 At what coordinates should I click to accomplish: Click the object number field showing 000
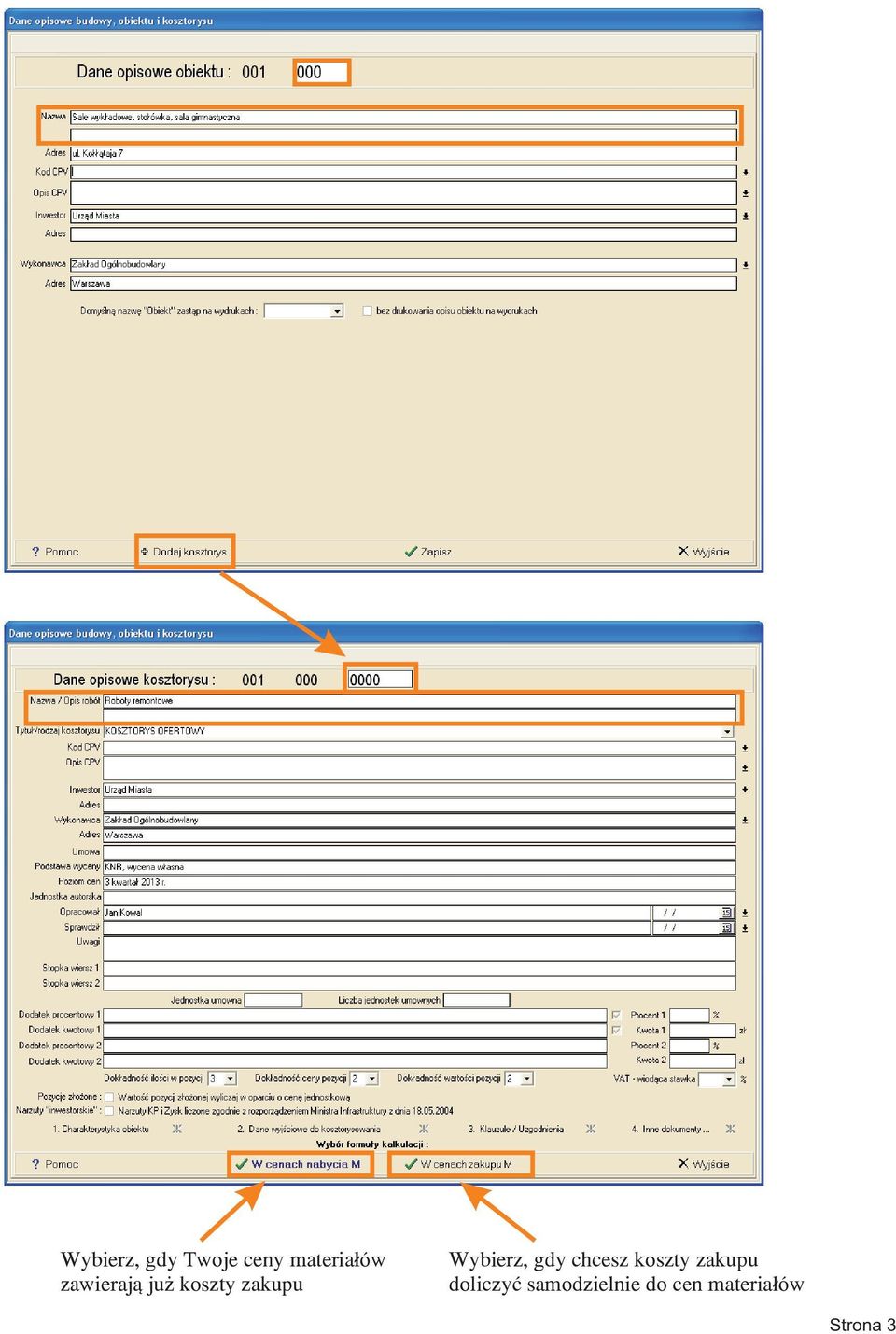tap(321, 72)
